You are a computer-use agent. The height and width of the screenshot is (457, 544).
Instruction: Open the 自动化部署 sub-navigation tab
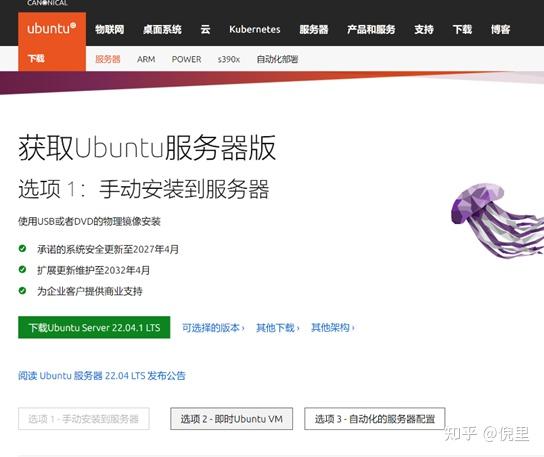pyautogui.click(x=277, y=59)
